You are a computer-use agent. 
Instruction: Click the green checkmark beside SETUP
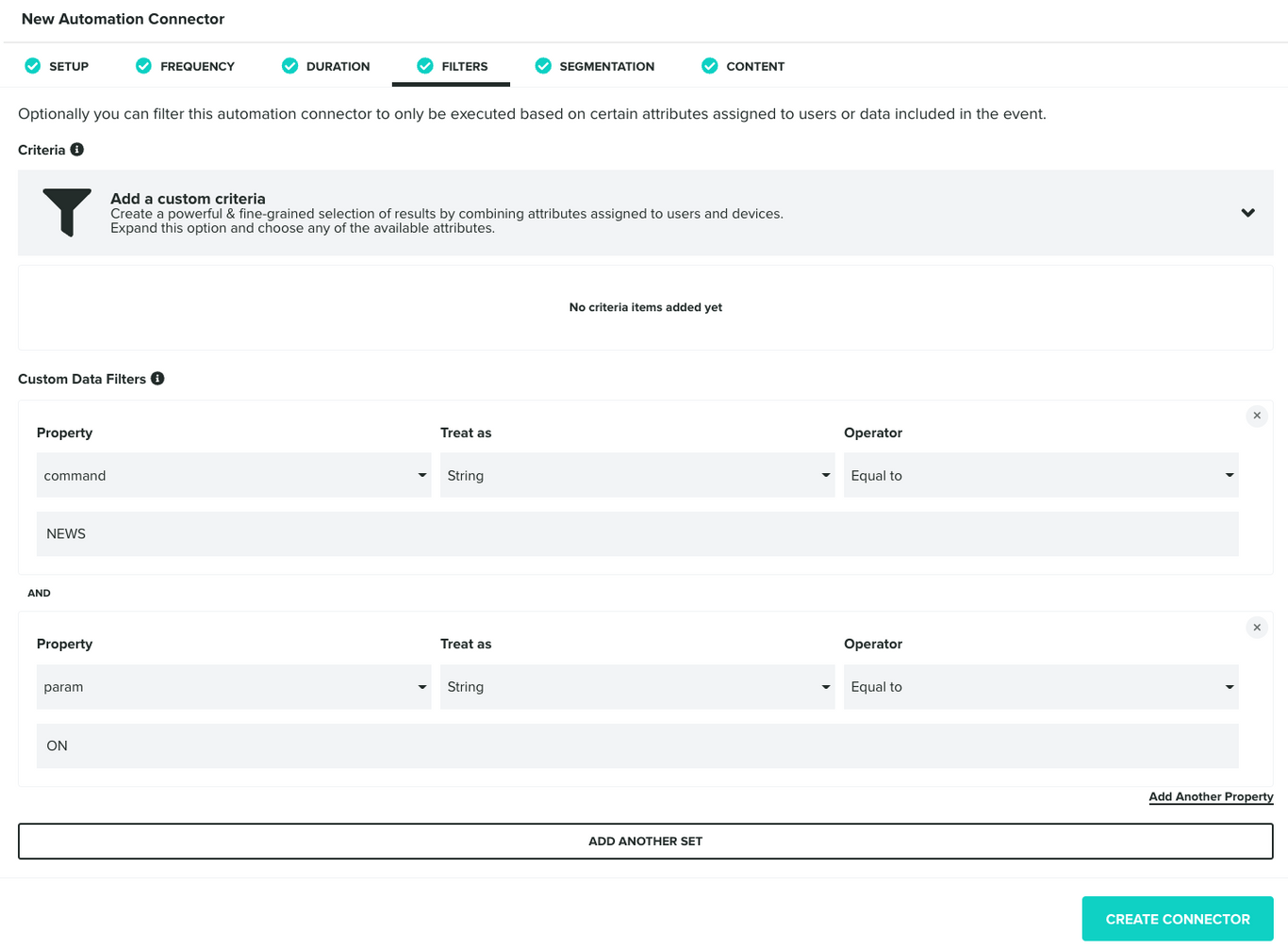[x=32, y=65]
